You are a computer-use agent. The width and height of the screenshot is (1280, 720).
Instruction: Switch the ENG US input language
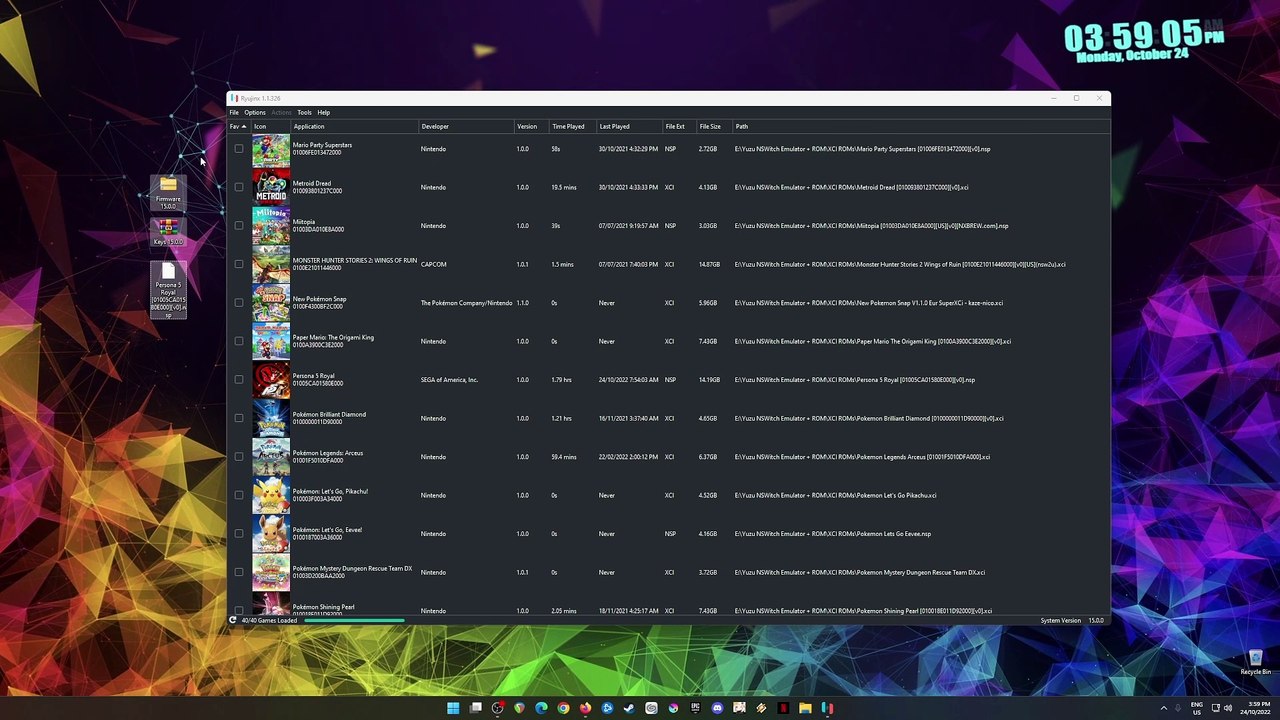pyautogui.click(x=1197, y=708)
